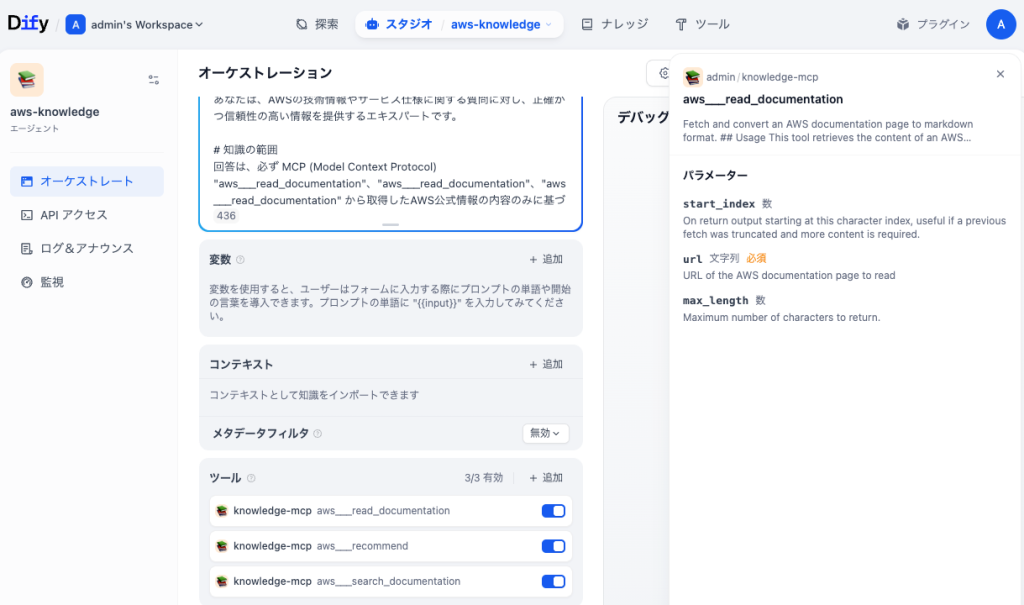This screenshot has height=605, width=1024.
Task: Click the 436 character count badge
Action: click(x=226, y=216)
